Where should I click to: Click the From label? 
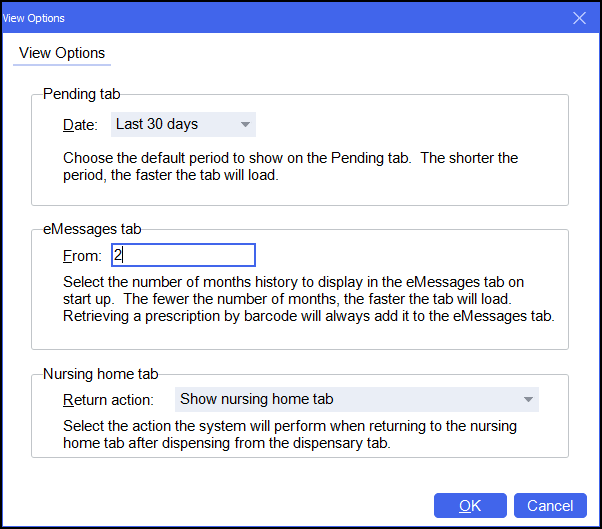pos(82,256)
